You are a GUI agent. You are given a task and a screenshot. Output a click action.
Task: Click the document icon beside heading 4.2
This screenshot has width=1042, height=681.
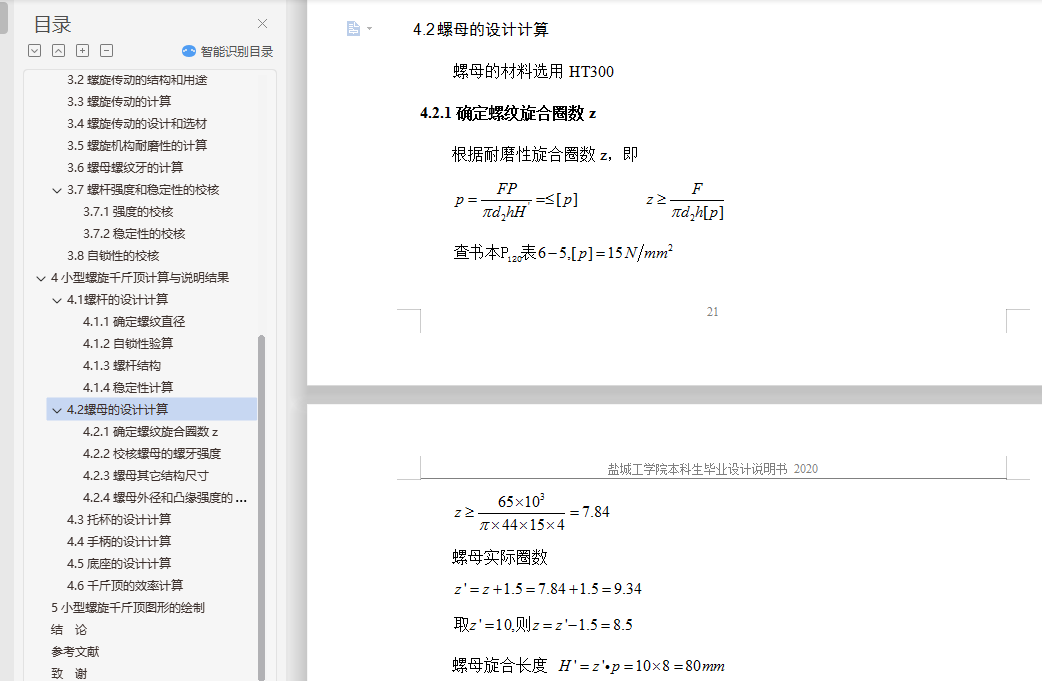tap(354, 29)
